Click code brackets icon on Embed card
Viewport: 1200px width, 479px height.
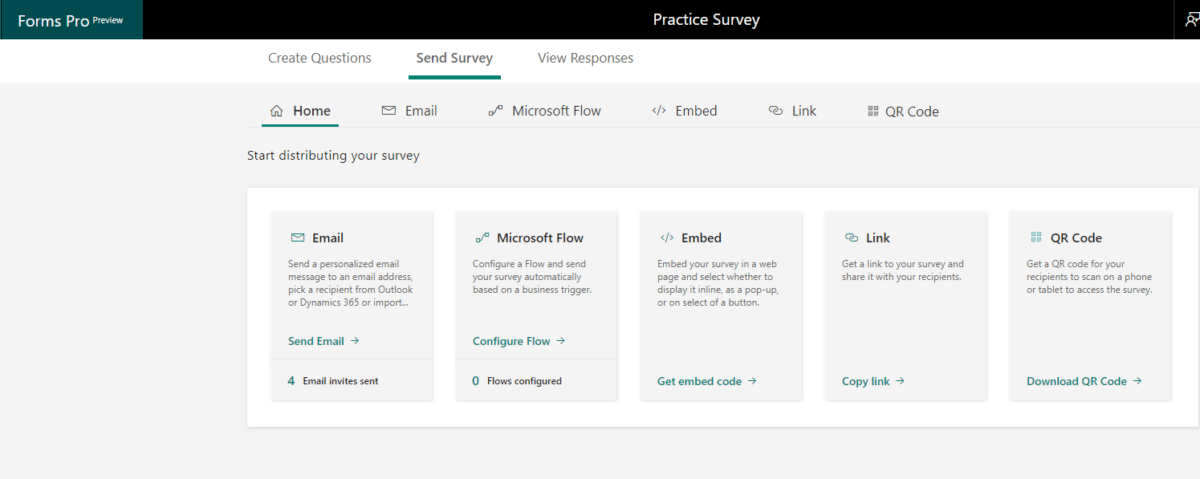click(x=667, y=238)
